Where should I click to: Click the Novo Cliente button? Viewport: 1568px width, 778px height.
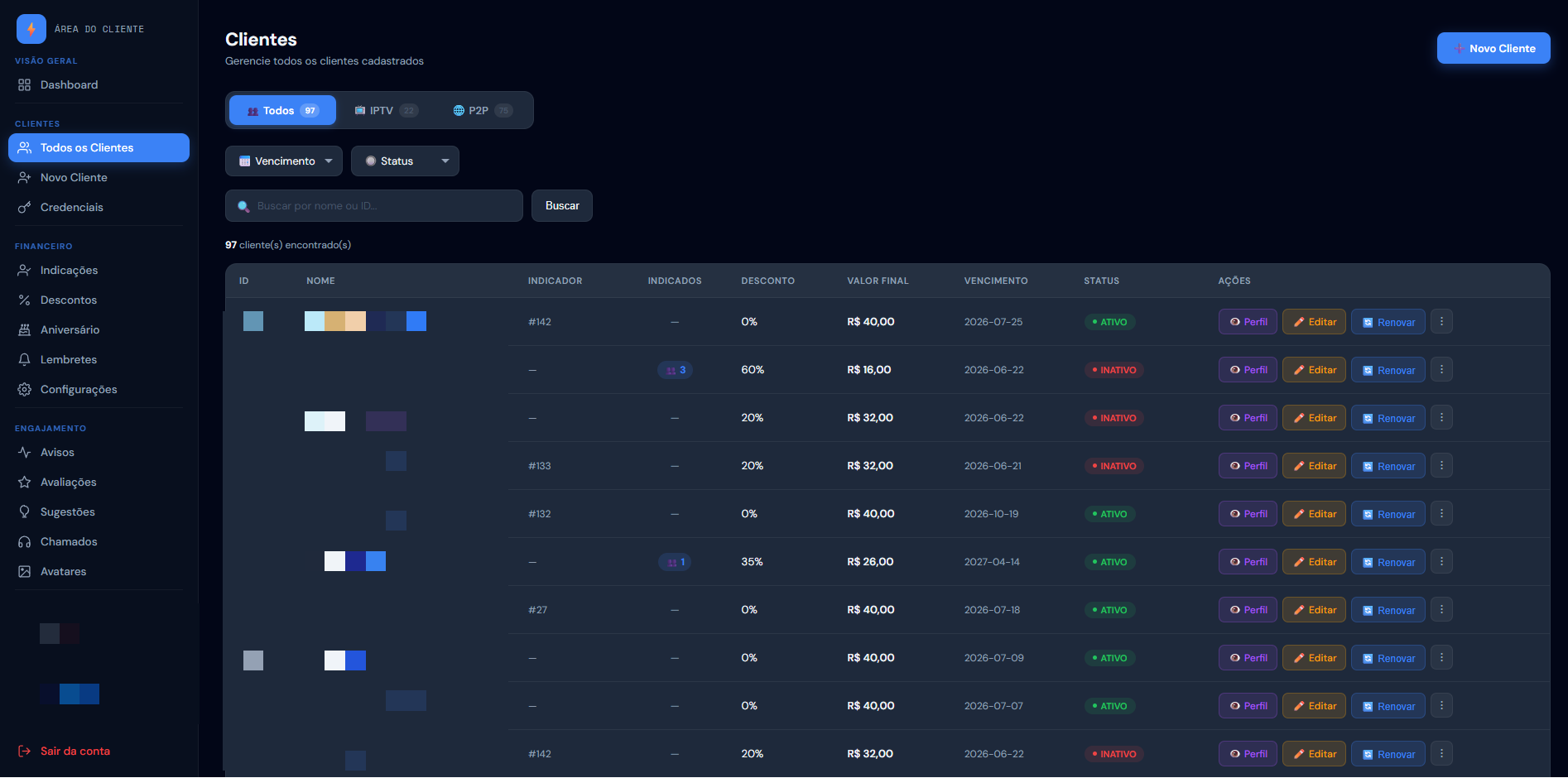tap(1493, 49)
